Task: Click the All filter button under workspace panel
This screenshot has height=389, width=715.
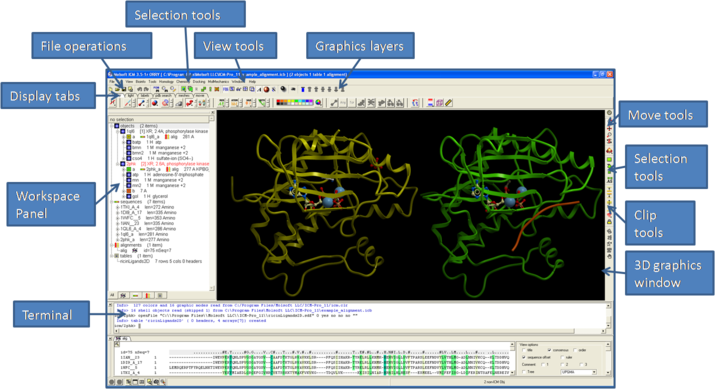Action: pyautogui.click(x=112, y=295)
